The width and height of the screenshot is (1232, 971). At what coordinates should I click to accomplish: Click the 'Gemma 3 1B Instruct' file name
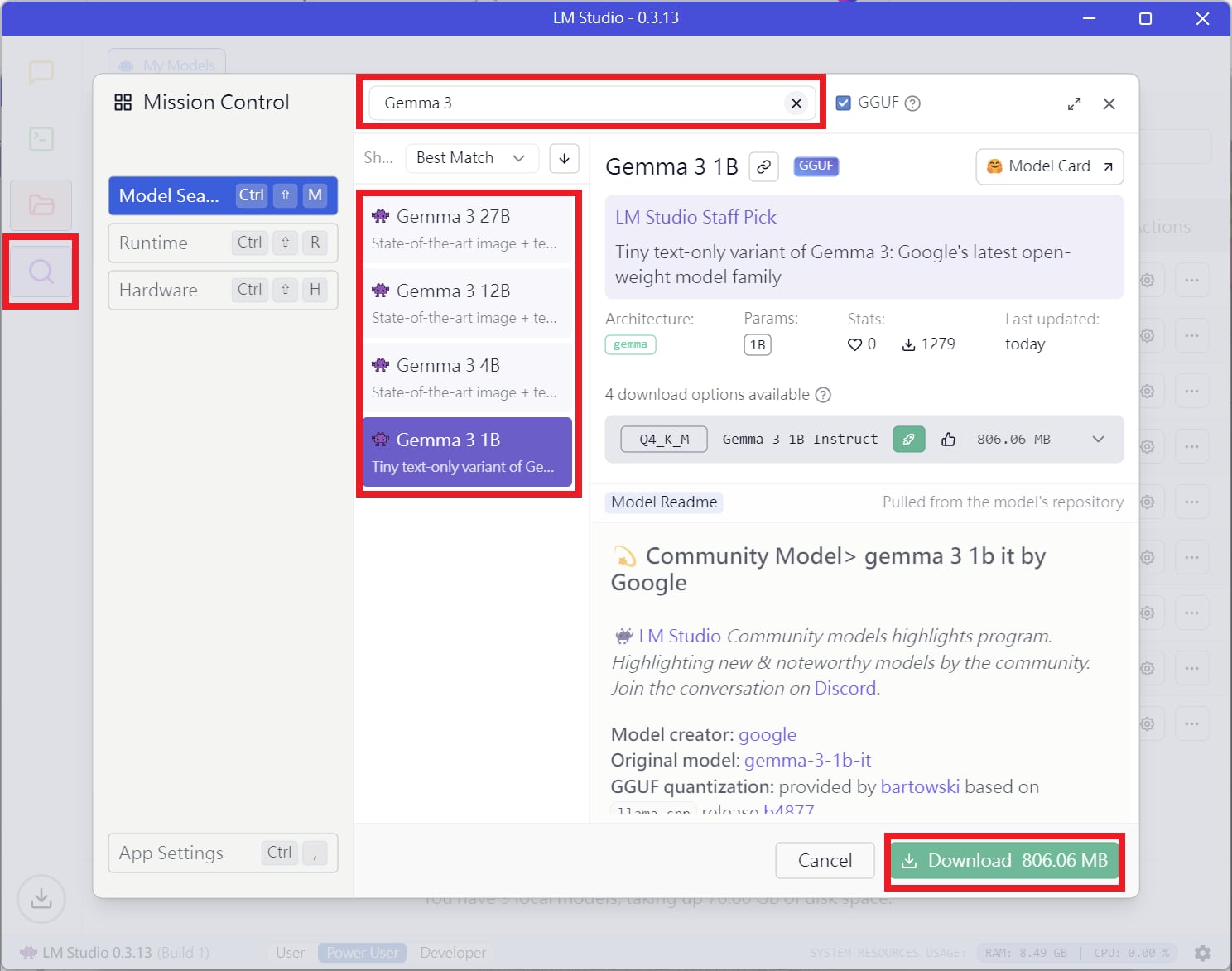pos(800,440)
